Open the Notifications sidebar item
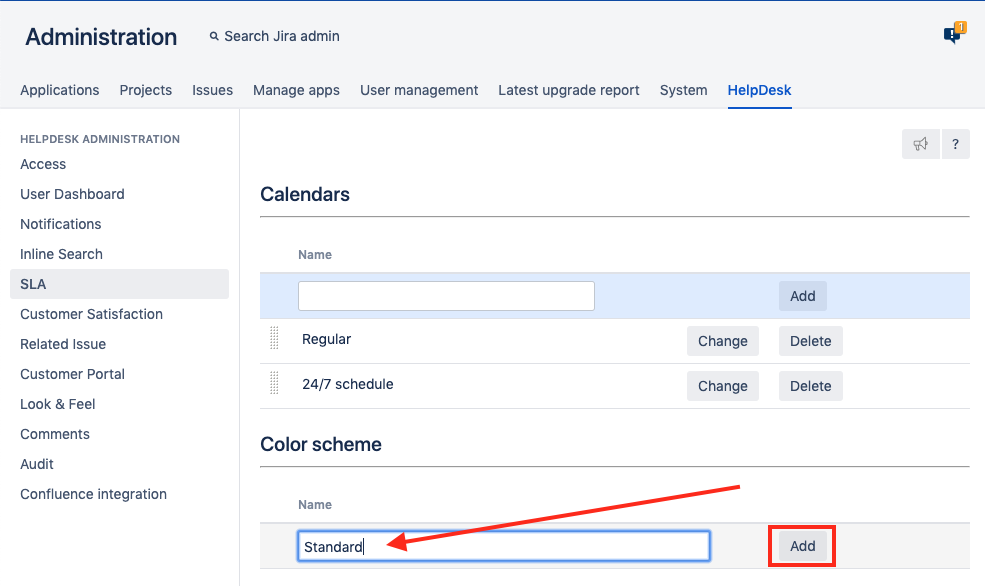 pyautogui.click(x=61, y=224)
